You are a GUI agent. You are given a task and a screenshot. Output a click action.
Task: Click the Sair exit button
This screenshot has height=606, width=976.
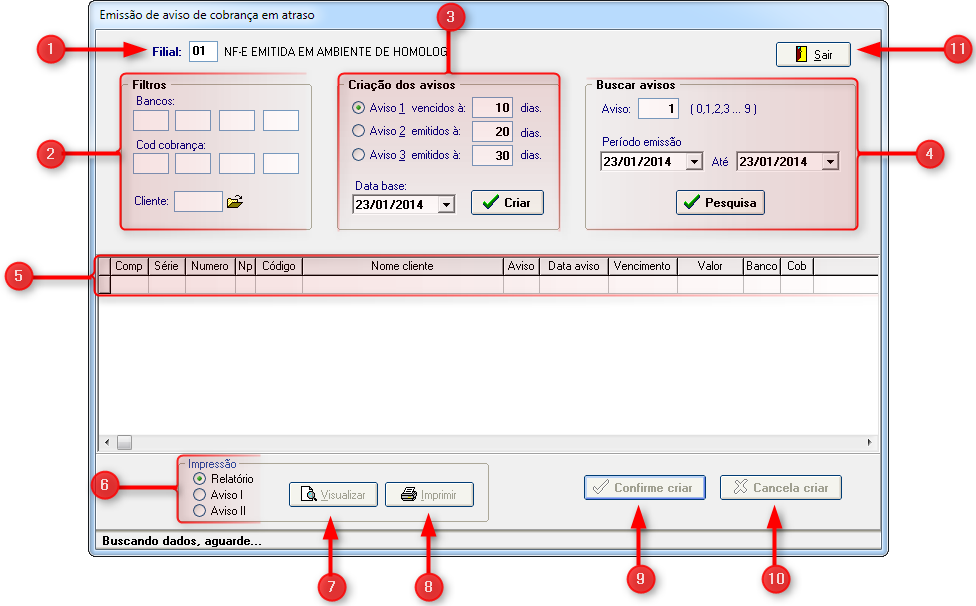(x=813, y=54)
